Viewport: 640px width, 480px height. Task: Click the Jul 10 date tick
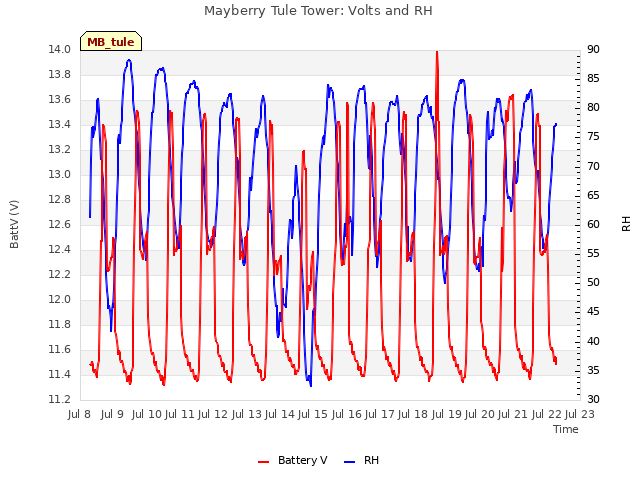tap(147, 415)
